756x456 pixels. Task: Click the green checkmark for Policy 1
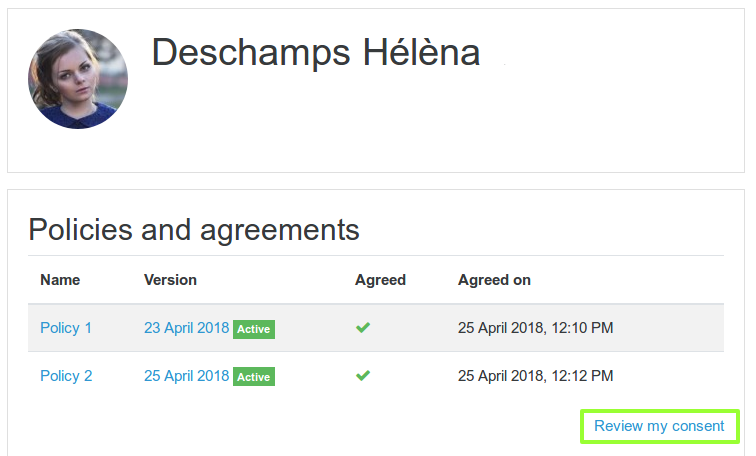363,328
